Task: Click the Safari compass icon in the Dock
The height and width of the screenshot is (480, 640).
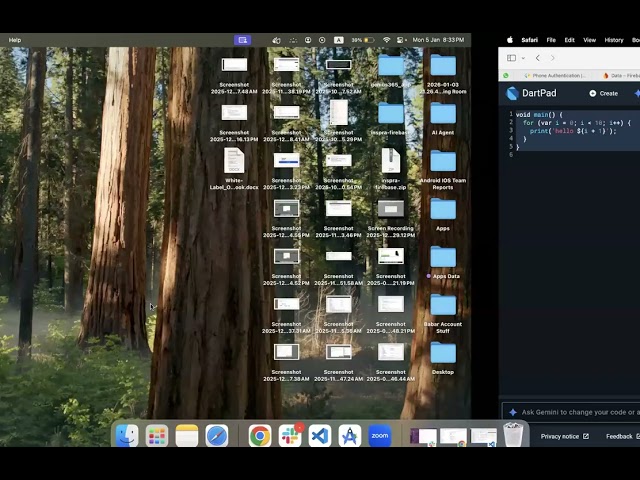Action: coord(217,435)
